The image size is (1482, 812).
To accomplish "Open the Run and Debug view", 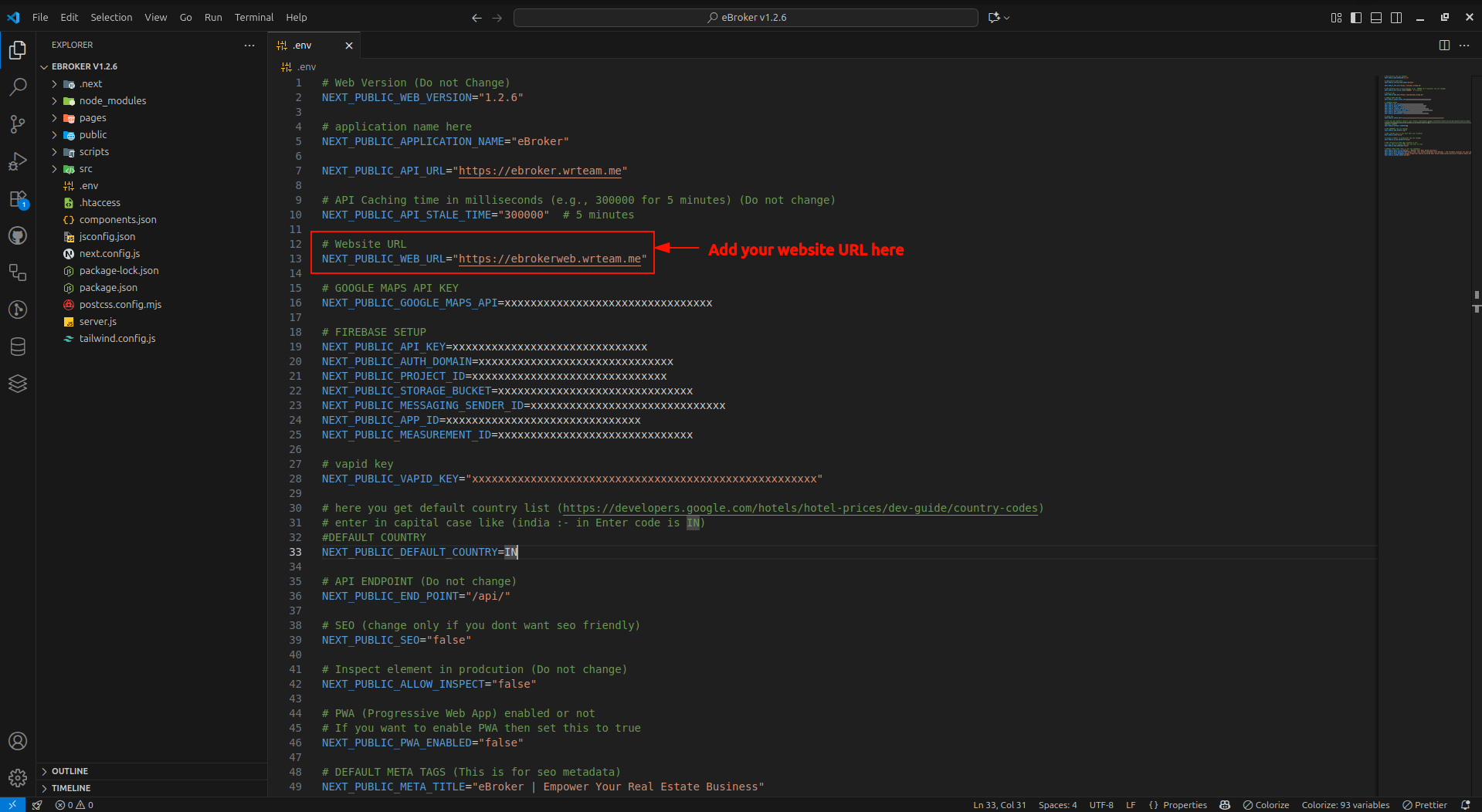I will (17, 161).
